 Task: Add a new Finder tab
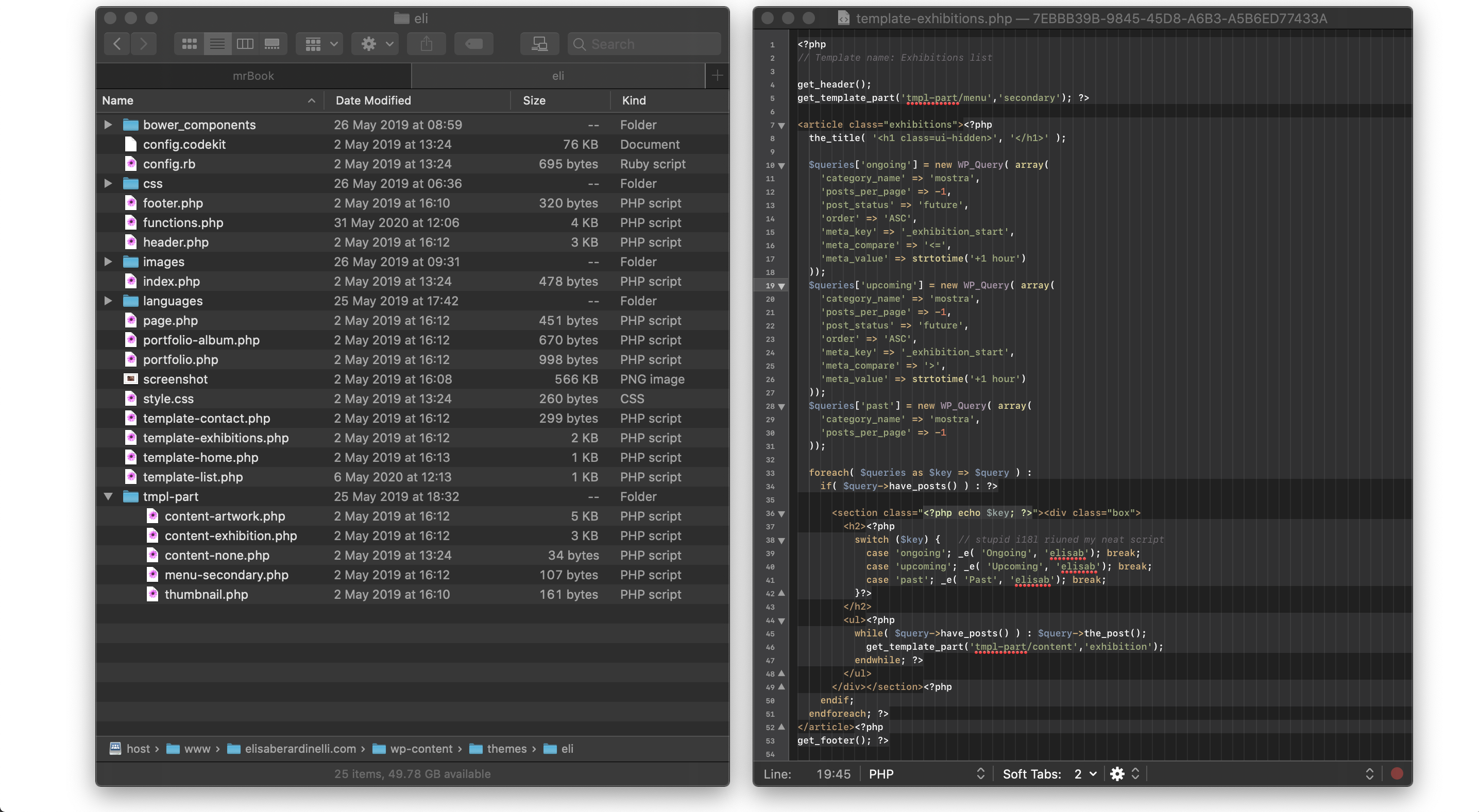click(x=717, y=76)
